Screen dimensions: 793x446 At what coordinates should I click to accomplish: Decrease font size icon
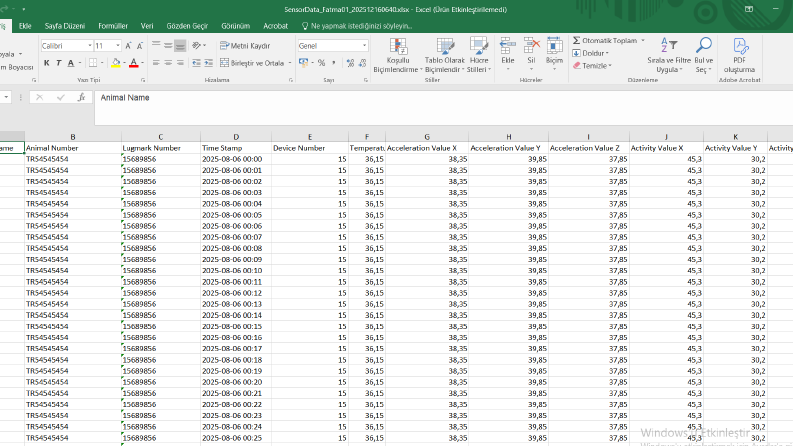pos(140,46)
